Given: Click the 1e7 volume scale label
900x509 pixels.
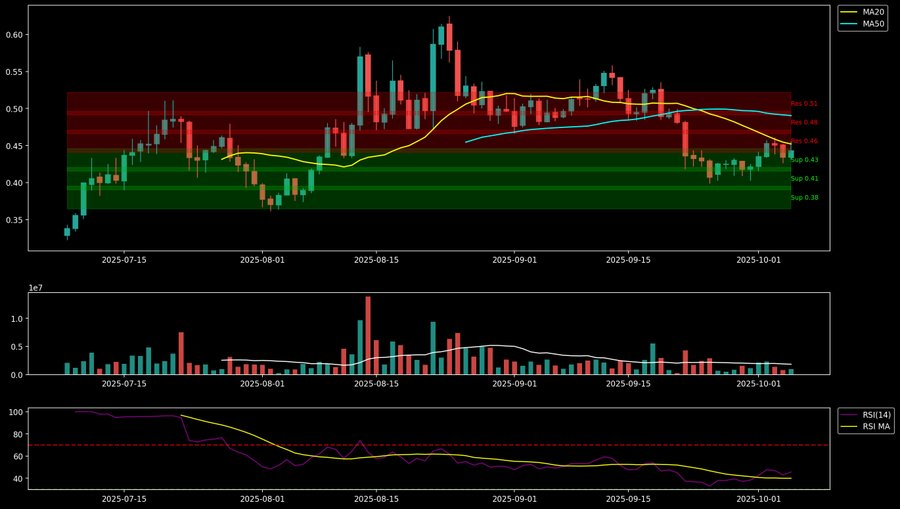Looking at the screenshot, I should (36, 288).
